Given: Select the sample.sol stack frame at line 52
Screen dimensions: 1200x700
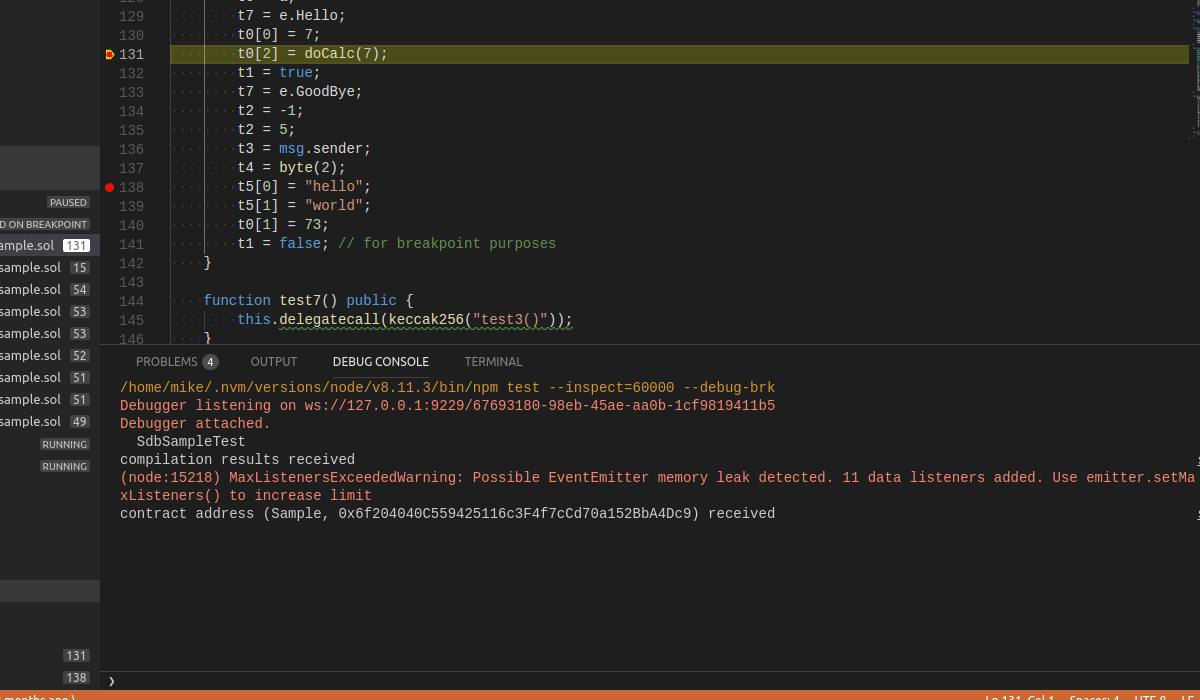Looking at the screenshot, I should coord(50,355).
